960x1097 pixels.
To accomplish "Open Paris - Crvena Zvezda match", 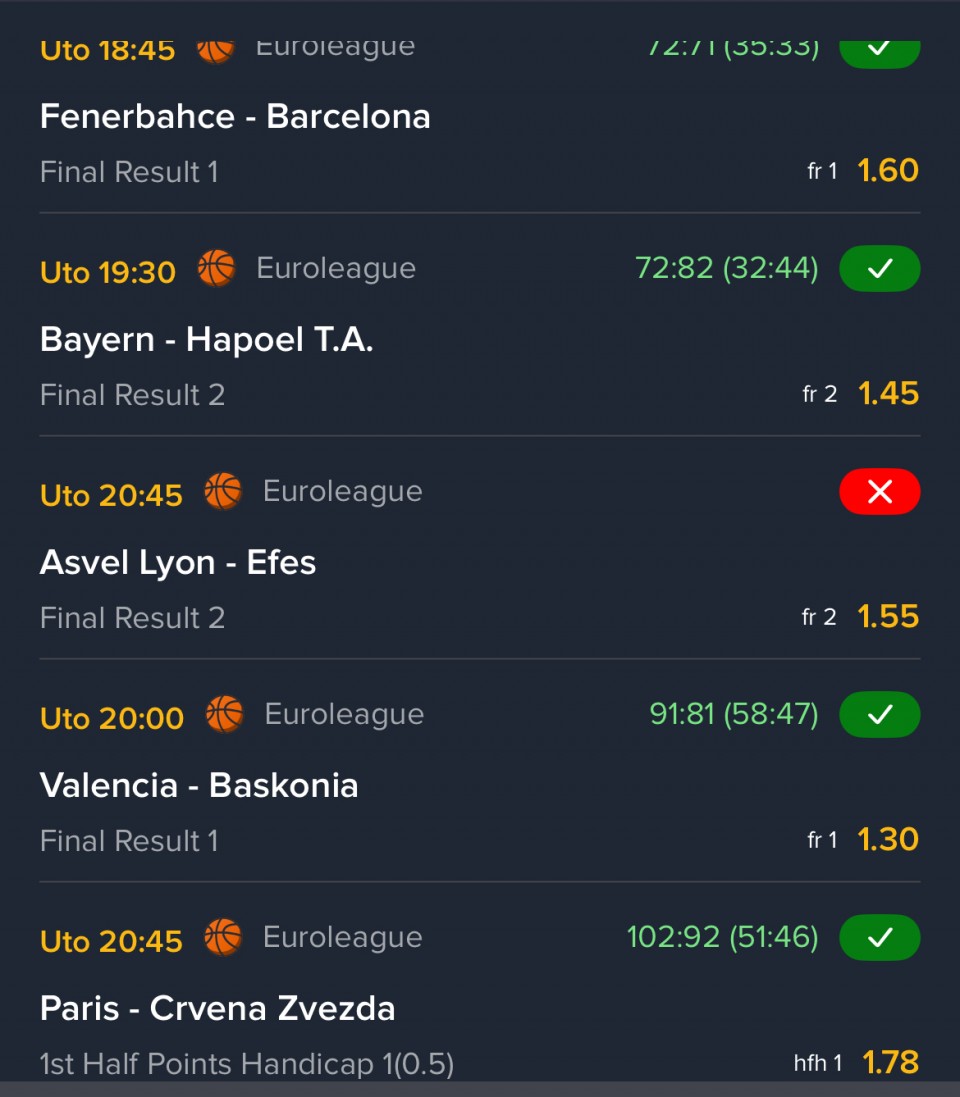I will [217, 1009].
